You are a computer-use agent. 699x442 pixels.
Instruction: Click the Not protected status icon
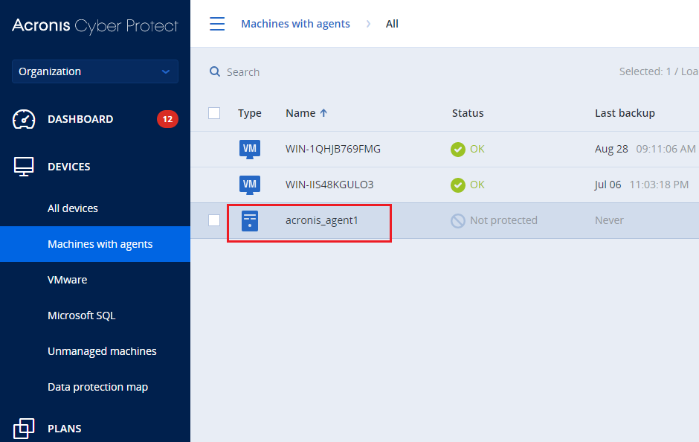point(458,221)
